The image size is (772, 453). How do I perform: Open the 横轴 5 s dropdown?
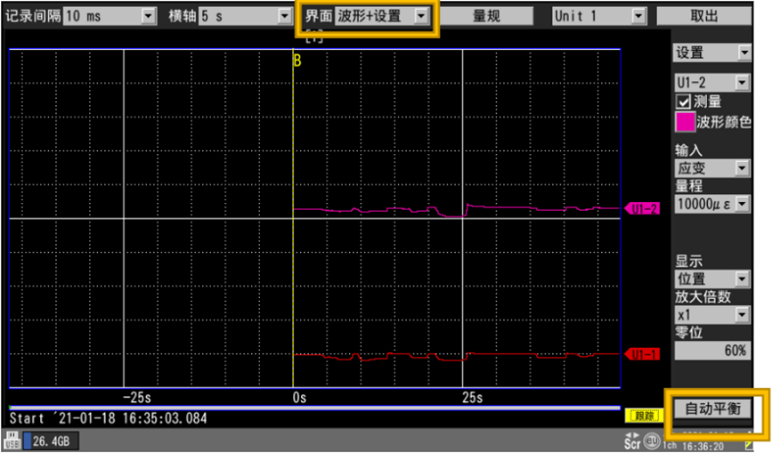238,16
